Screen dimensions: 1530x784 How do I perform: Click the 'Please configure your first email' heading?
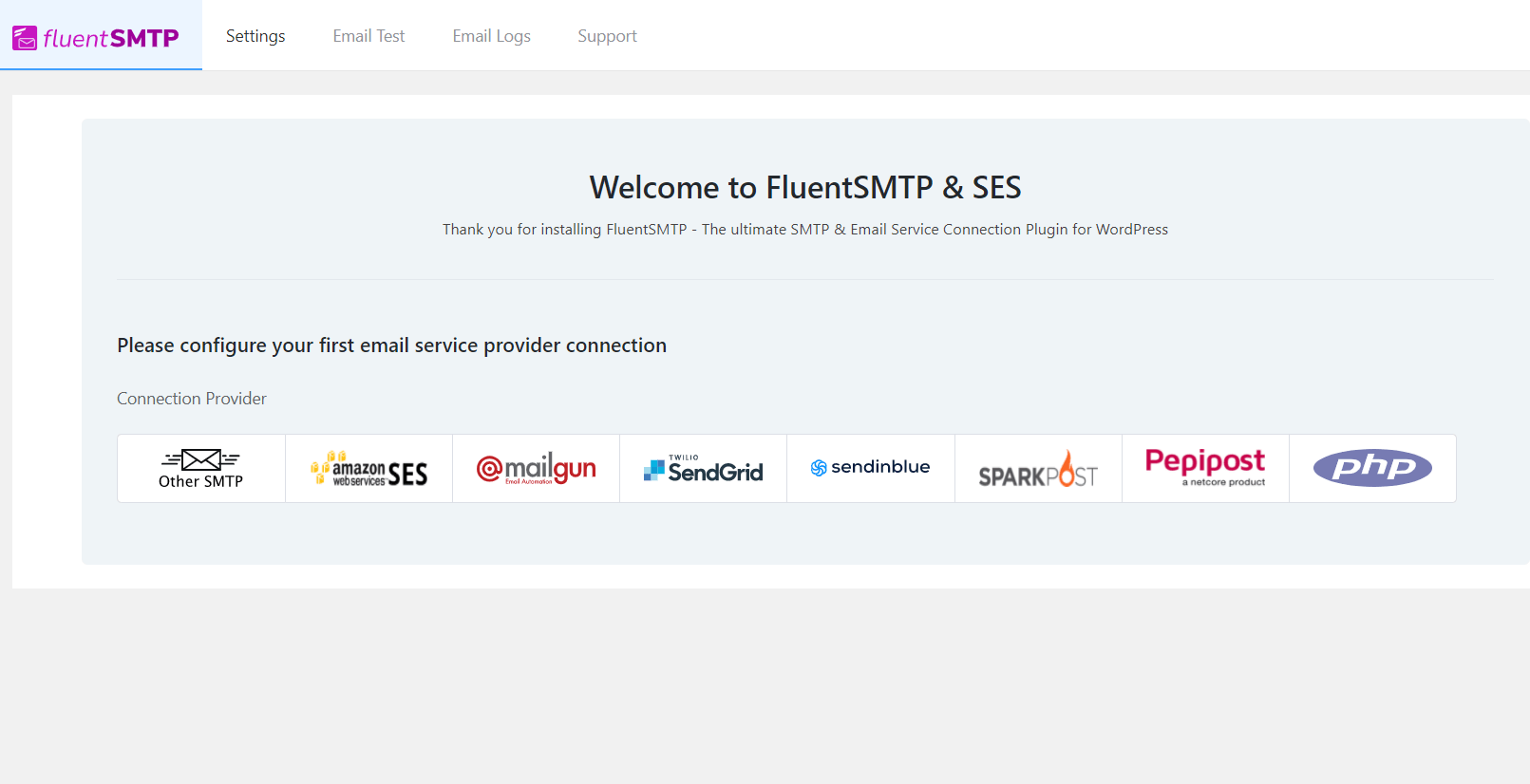[391, 345]
